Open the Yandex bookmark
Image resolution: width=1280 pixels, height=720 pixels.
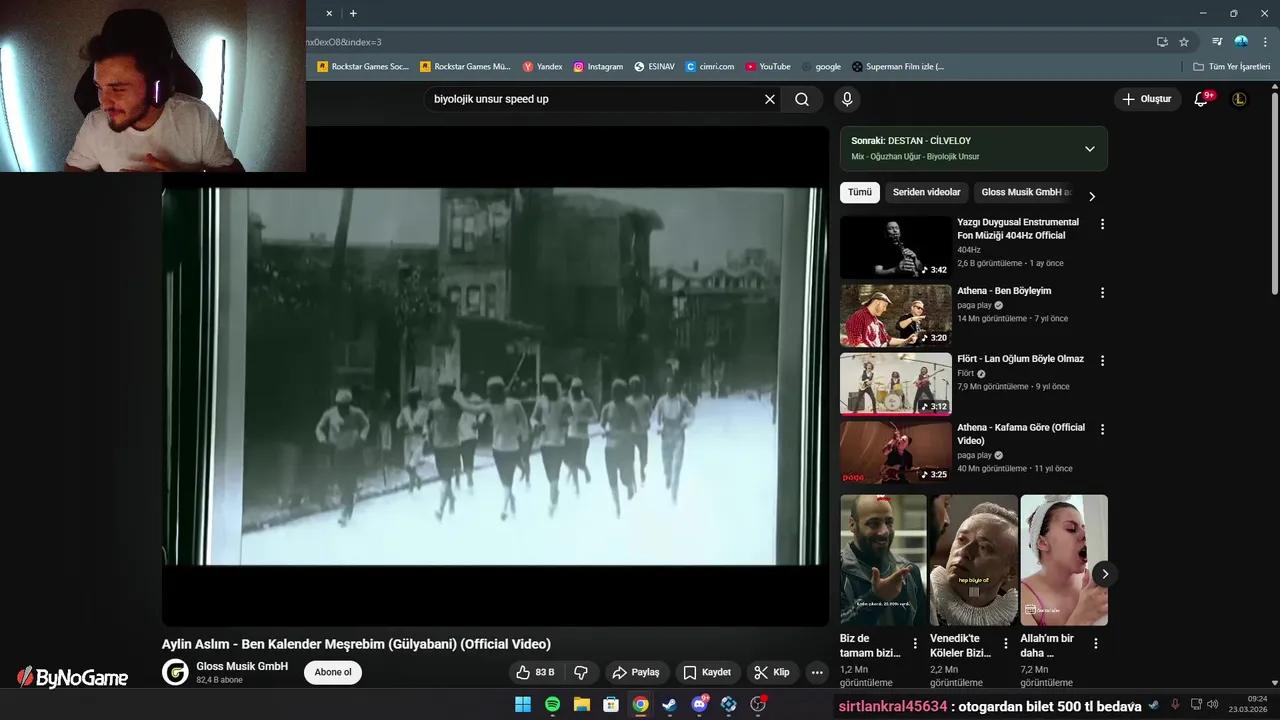tap(543, 67)
